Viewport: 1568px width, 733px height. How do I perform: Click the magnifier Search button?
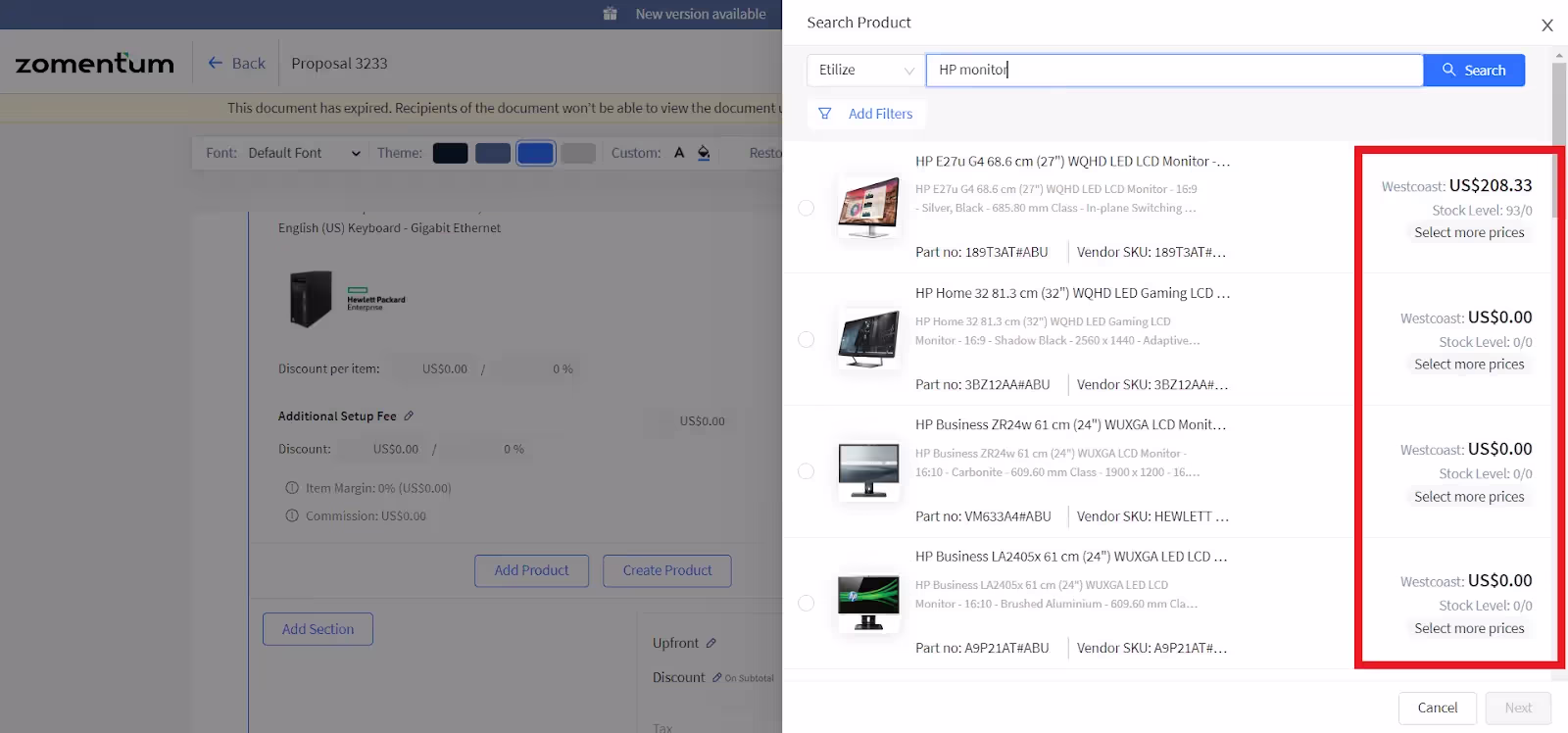(1474, 71)
